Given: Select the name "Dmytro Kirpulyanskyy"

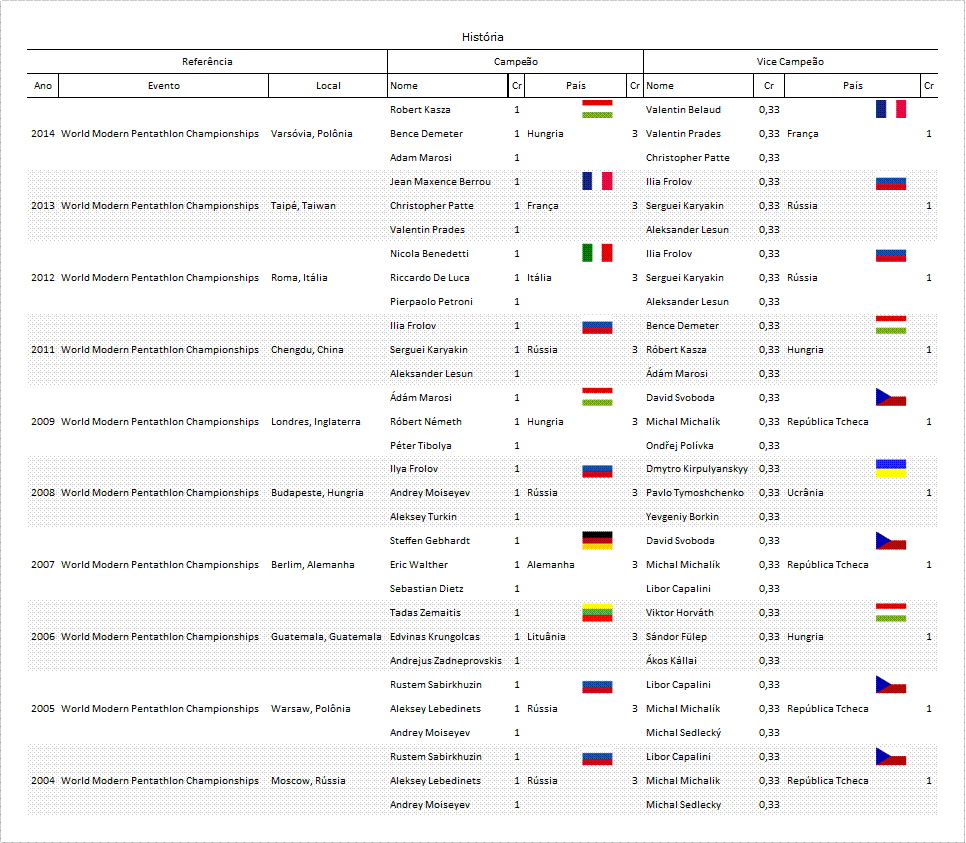Looking at the screenshot, I should pyautogui.click(x=697, y=469).
